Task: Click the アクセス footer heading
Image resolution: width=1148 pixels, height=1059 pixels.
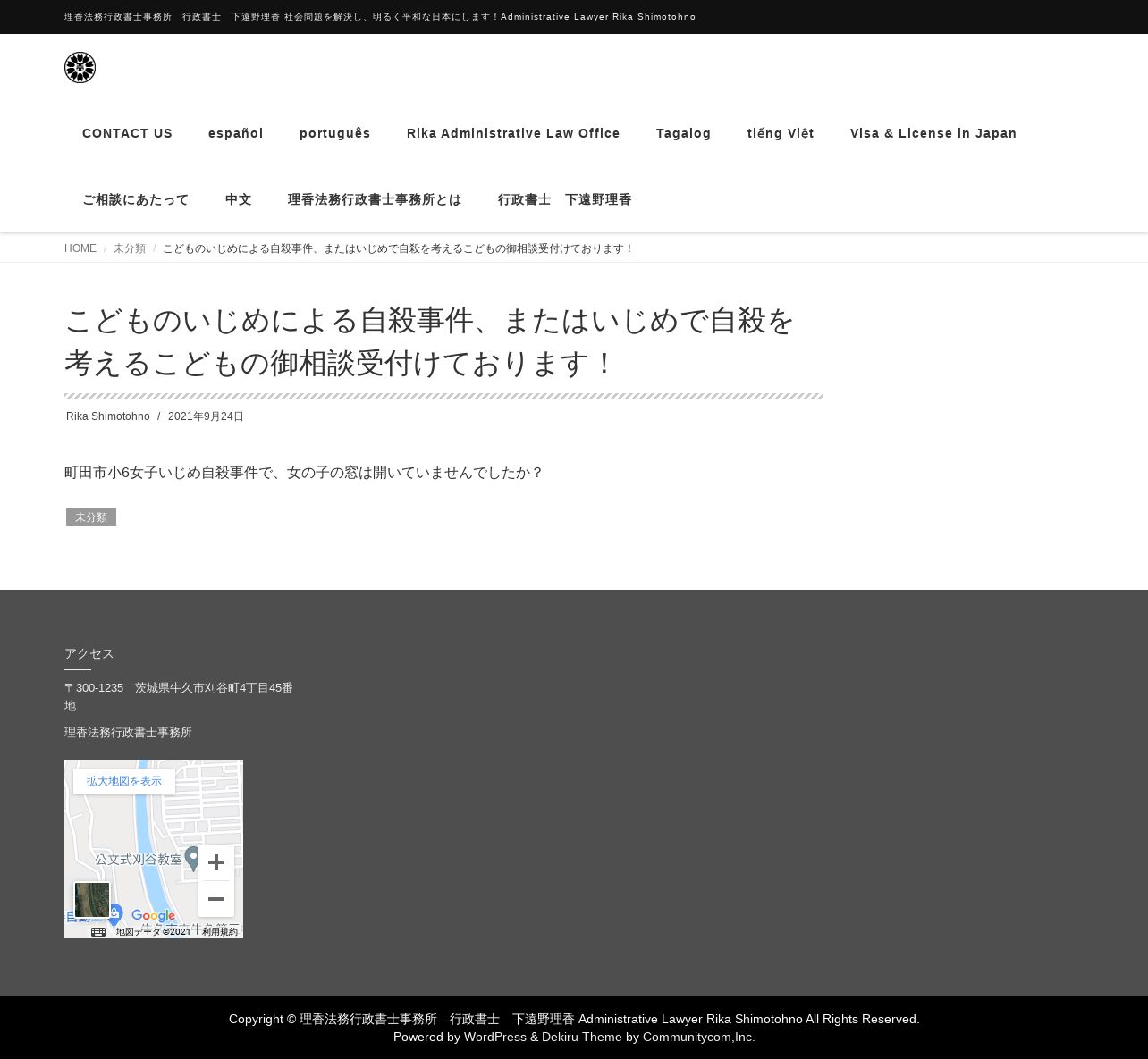Action: pos(89,653)
